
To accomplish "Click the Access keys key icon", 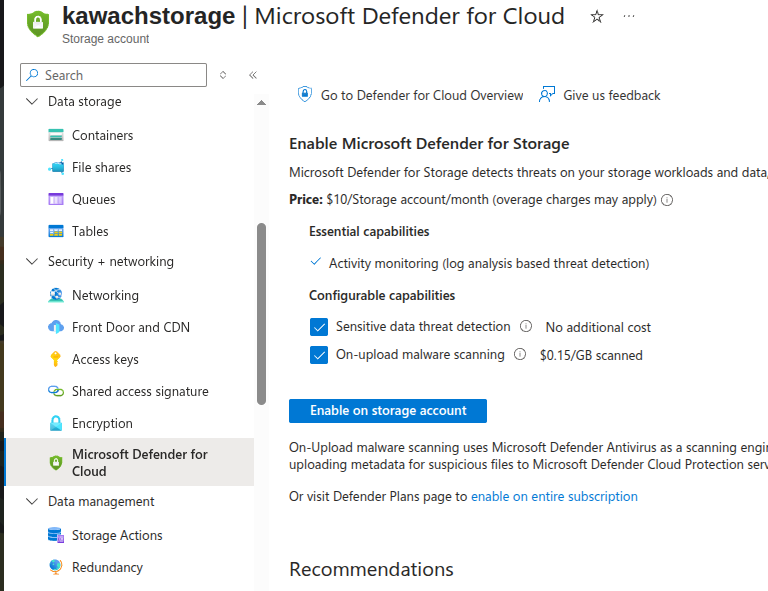I will (55, 359).
